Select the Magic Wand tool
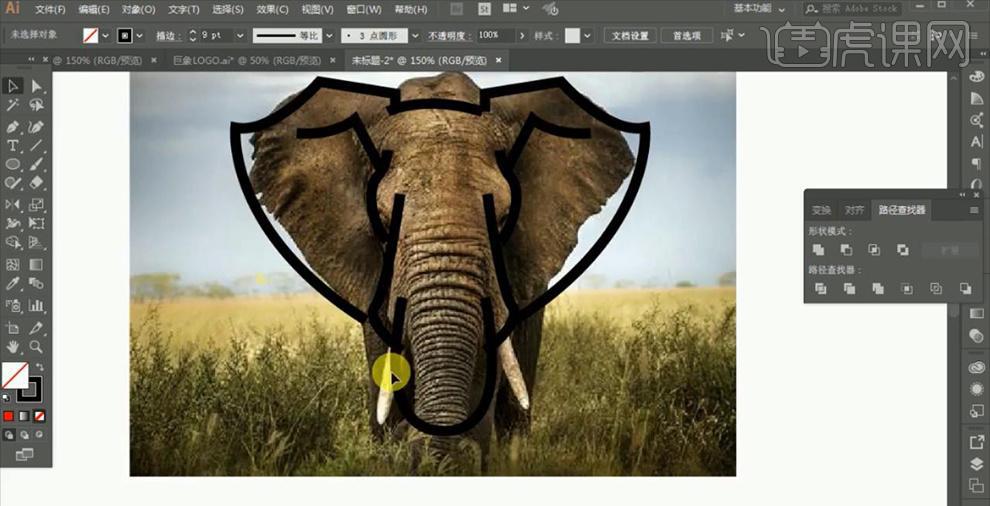Viewport: 990px width, 506px height. (x=13, y=105)
